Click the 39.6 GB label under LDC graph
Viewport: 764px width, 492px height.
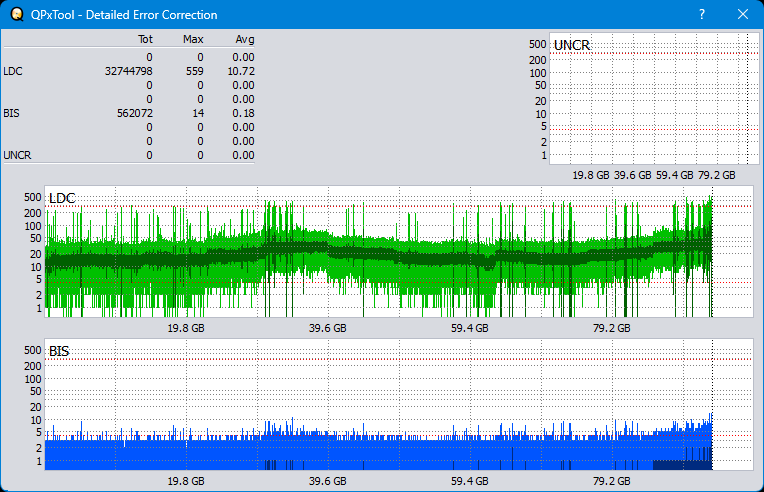(x=327, y=328)
